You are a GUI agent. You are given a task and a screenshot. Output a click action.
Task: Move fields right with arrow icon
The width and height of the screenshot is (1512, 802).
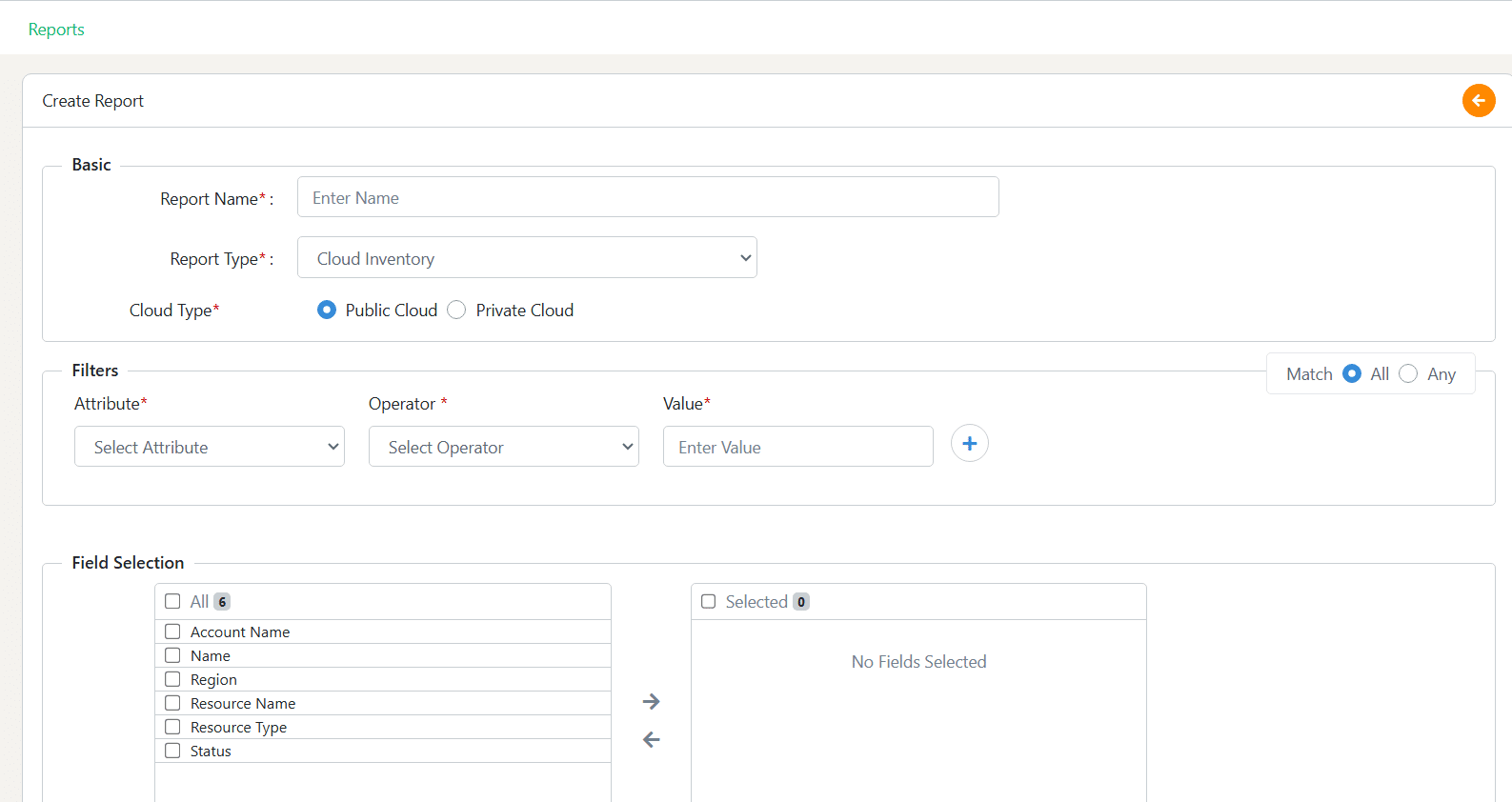click(x=652, y=702)
